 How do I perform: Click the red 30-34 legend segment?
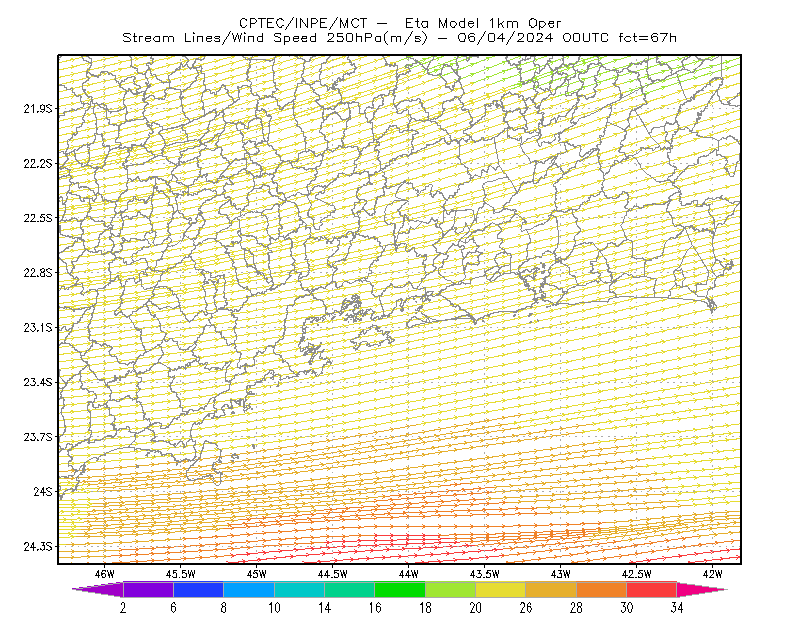tap(652, 589)
